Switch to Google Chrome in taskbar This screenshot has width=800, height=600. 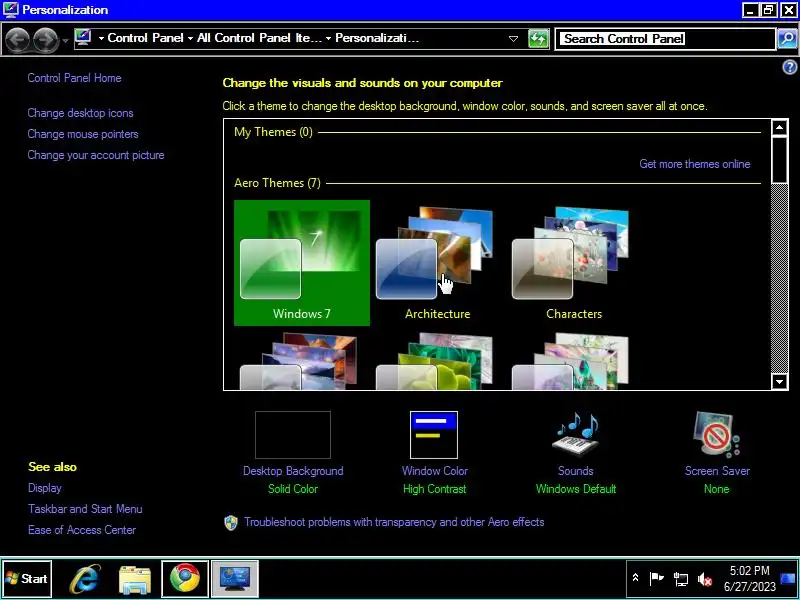point(185,579)
